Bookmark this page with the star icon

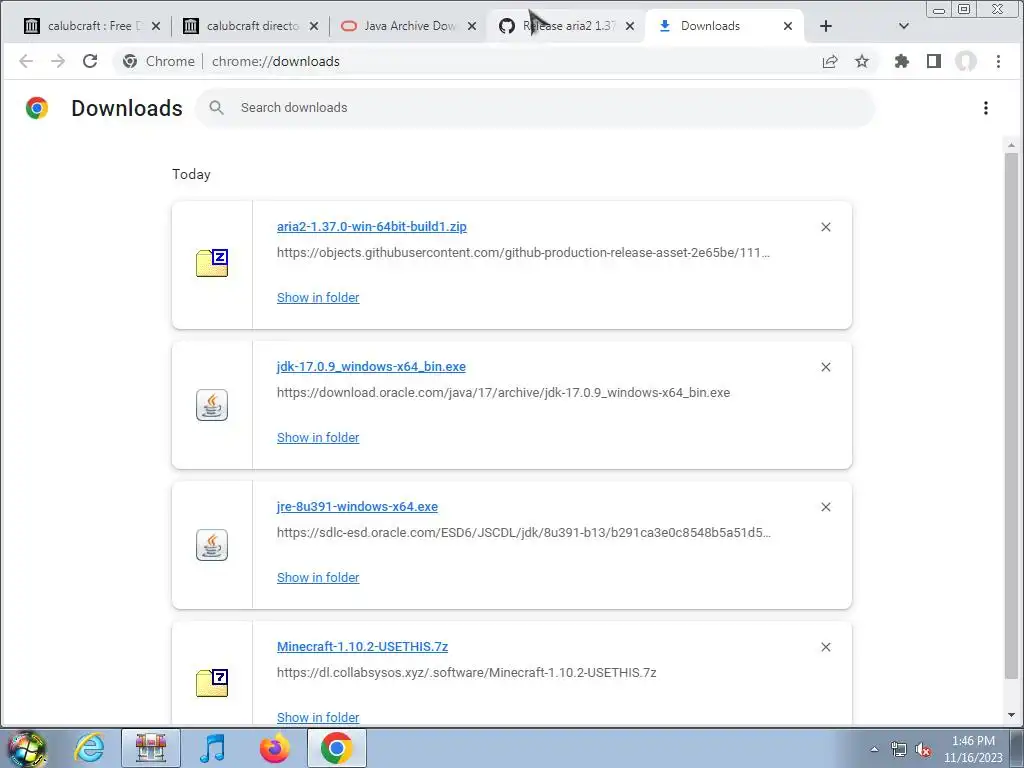pos(862,61)
